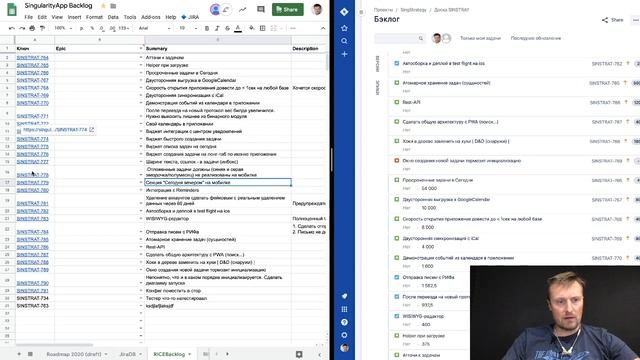Screen dimensions: 640x360
Task: Open the Borders tool in Sheets
Action: point(262,28)
